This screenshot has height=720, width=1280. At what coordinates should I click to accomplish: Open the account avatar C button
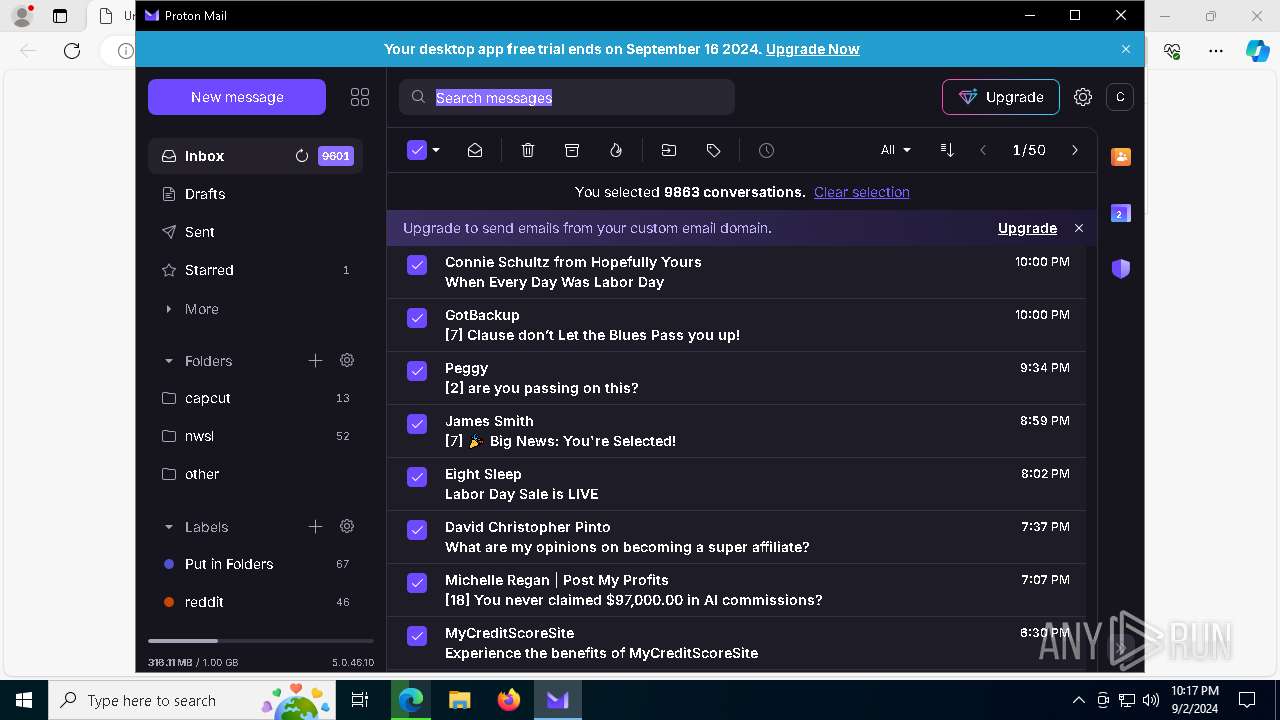coord(1120,97)
